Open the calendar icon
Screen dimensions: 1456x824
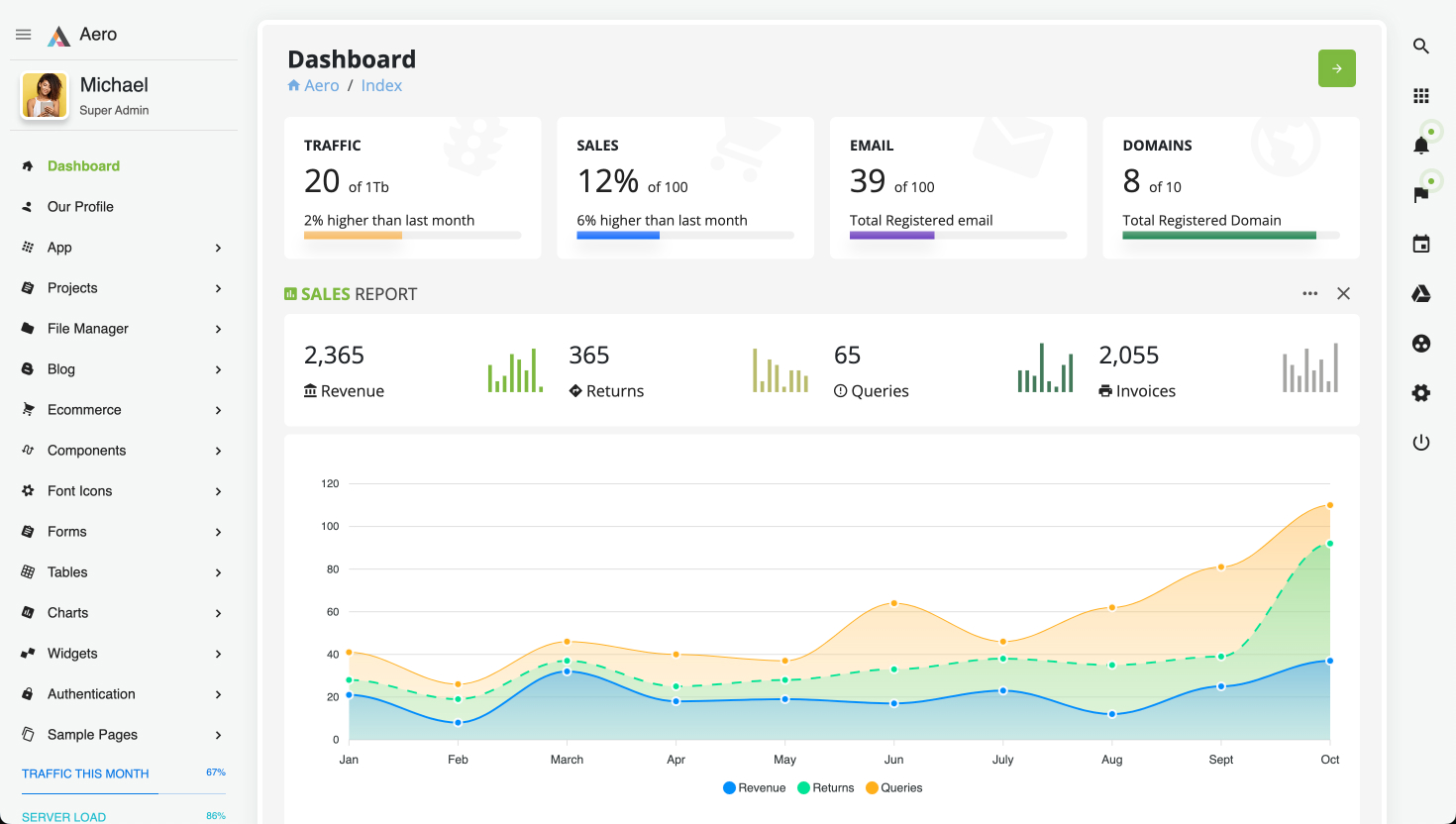pyautogui.click(x=1420, y=245)
